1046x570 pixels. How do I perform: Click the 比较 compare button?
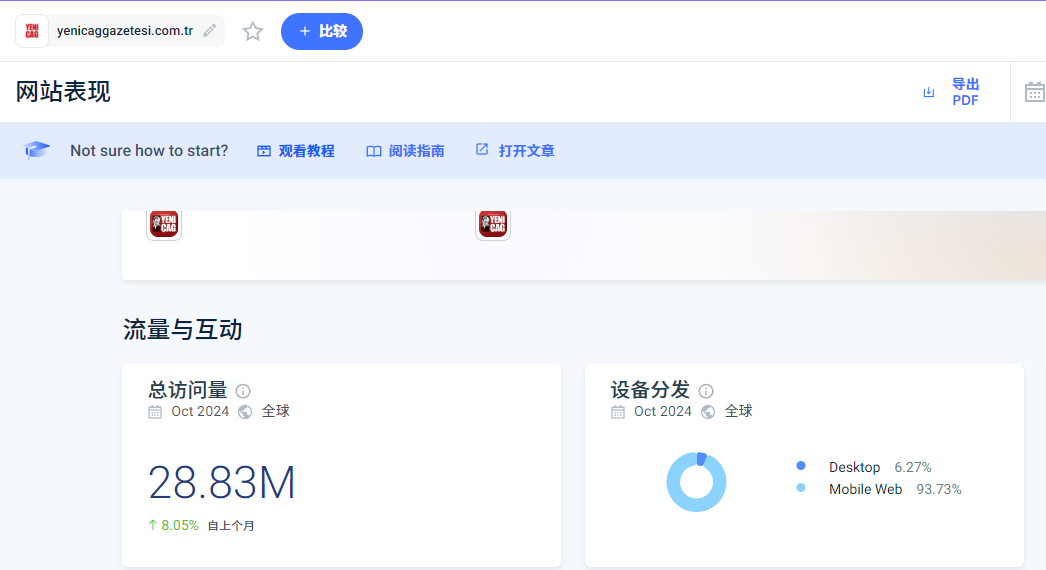322,31
